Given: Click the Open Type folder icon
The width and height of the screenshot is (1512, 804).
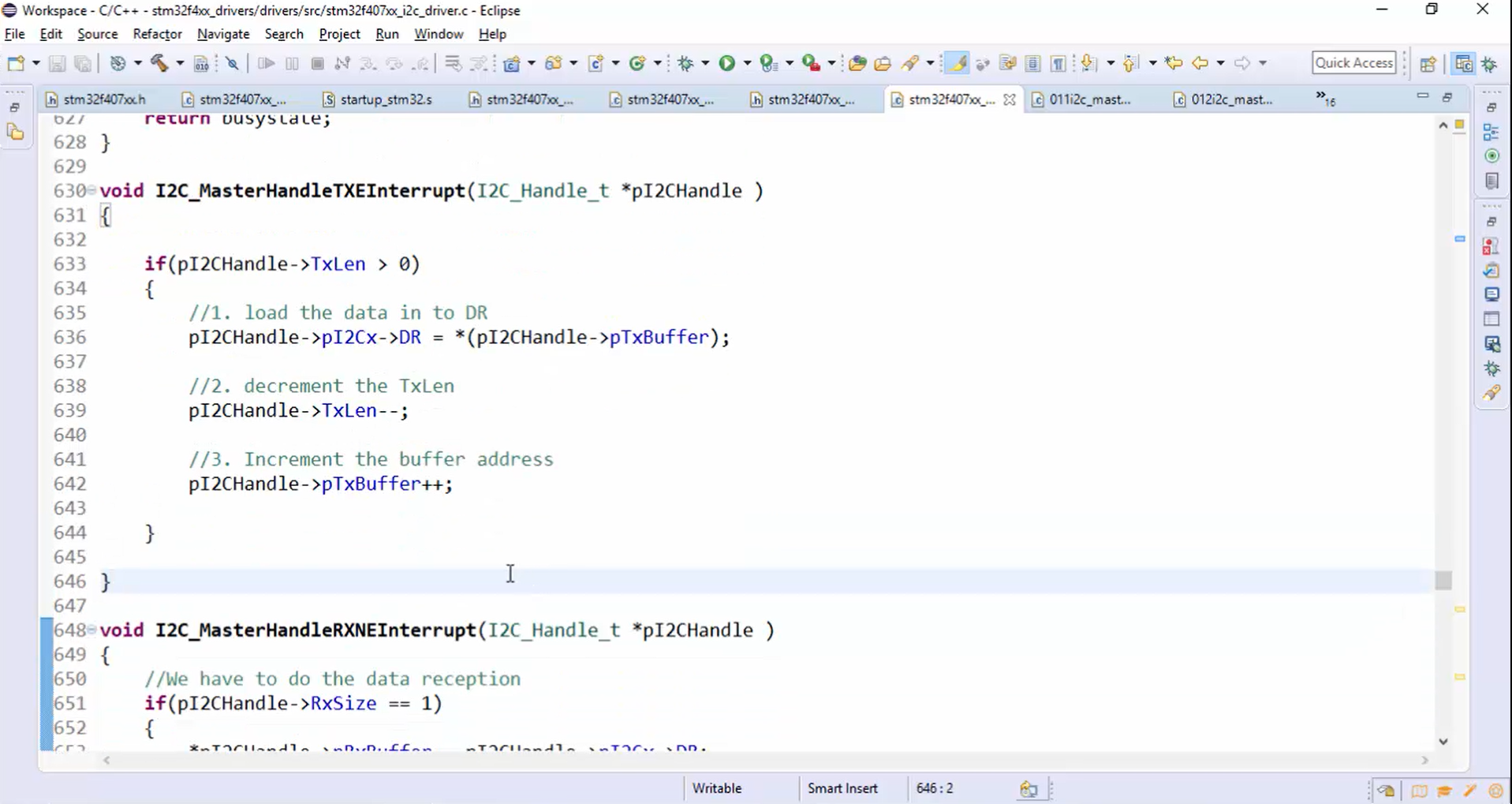Looking at the screenshot, I should tap(857, 63).
